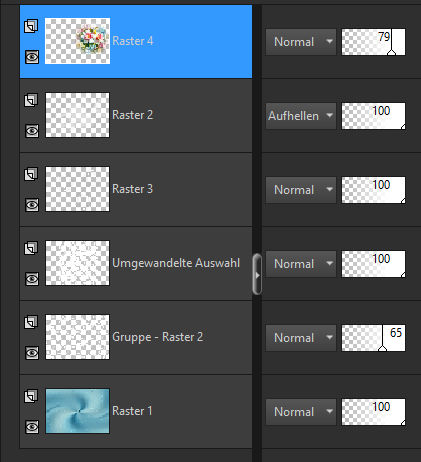Open blend mode dropdown for Raster 4
421x462 pixels.
pos(301,42)
